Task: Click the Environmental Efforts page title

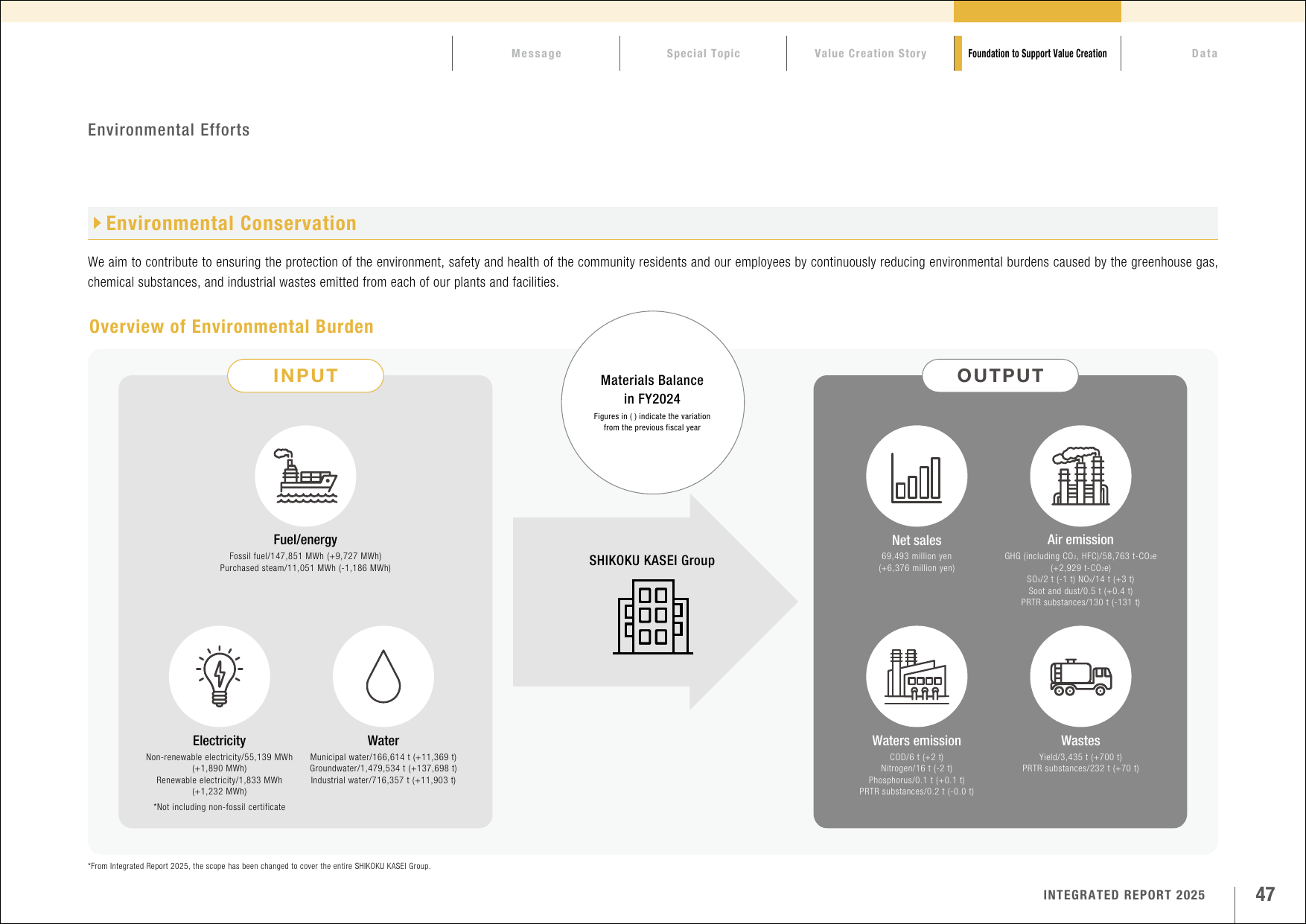Action: click(x=169, y=130)
